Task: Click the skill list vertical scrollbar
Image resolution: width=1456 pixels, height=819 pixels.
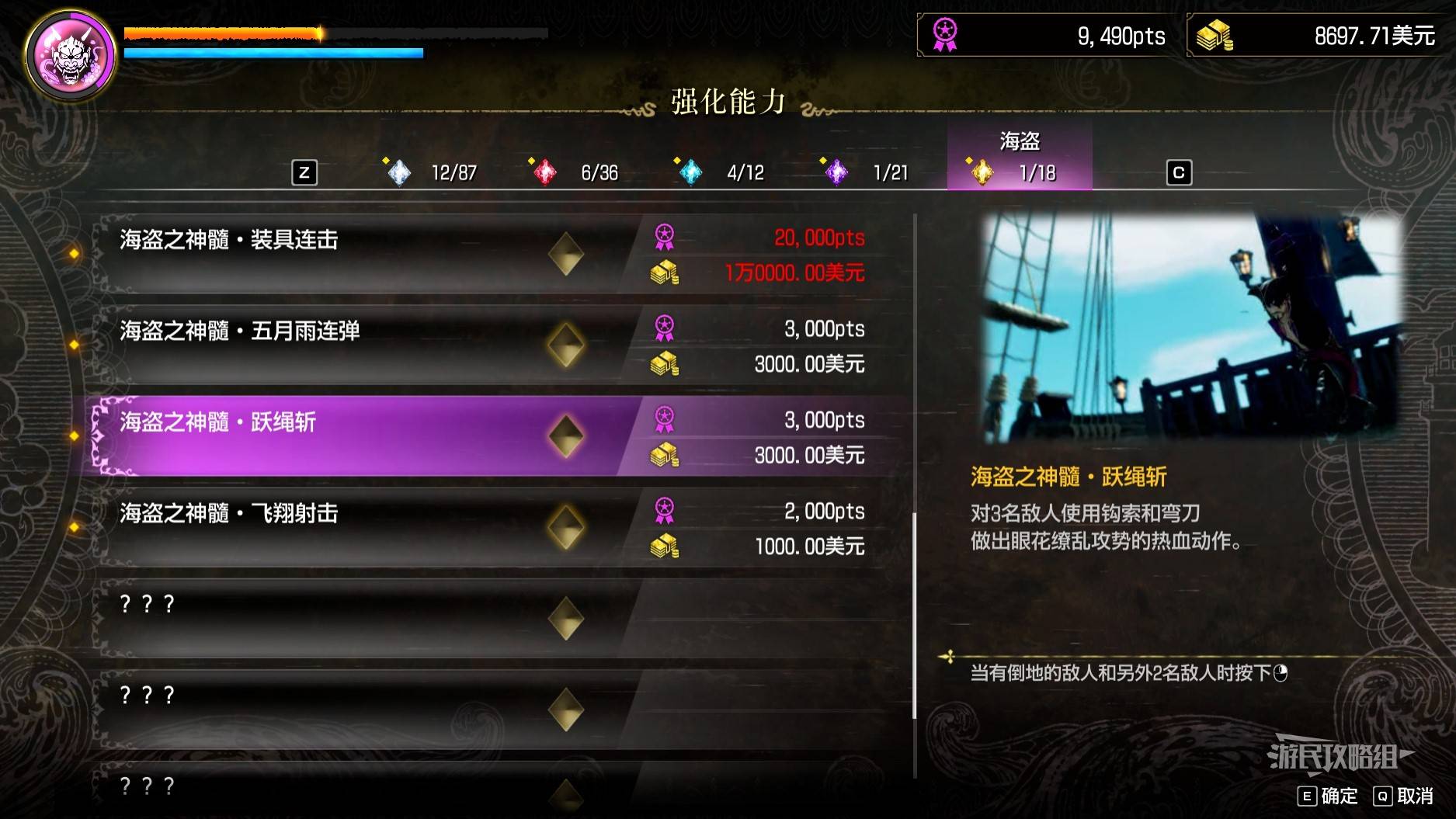Action: tap(915, 497)
